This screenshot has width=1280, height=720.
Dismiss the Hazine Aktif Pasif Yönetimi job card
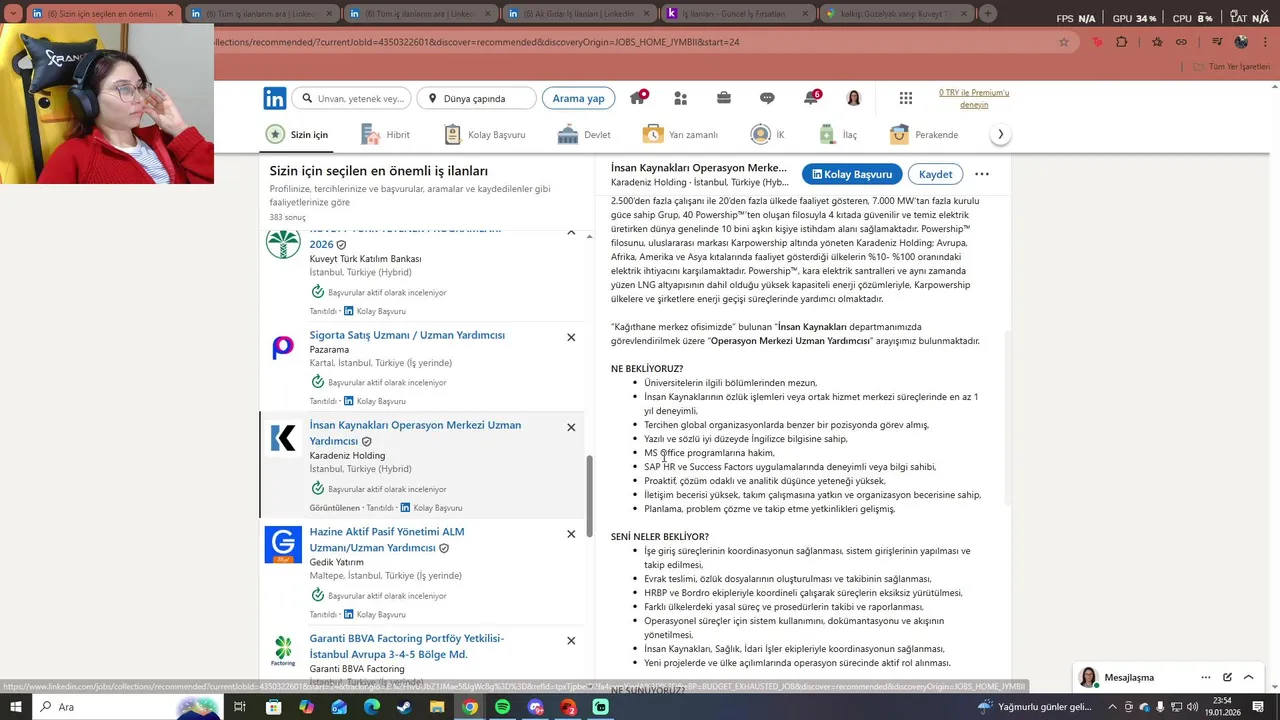(x=571, y=534)
